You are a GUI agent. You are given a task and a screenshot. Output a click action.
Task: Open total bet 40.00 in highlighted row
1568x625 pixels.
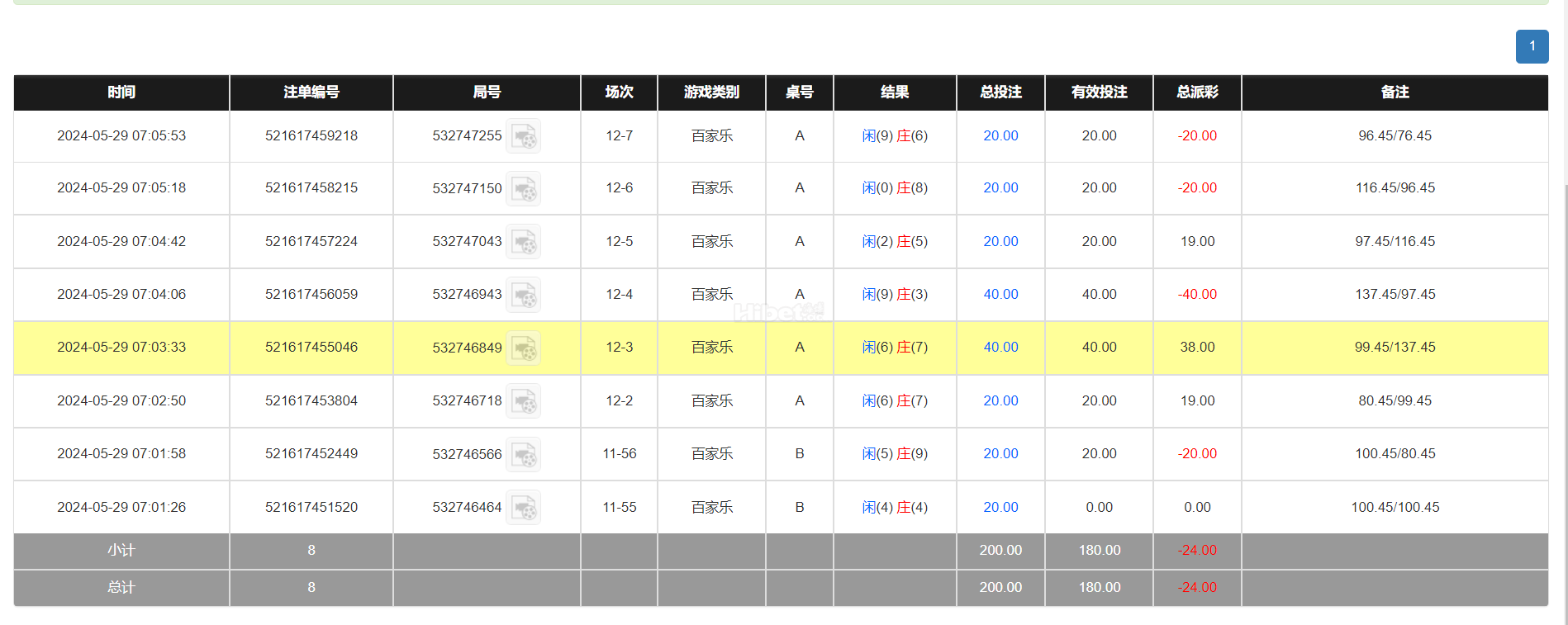pyautogui.click(x=1000, y=348)
